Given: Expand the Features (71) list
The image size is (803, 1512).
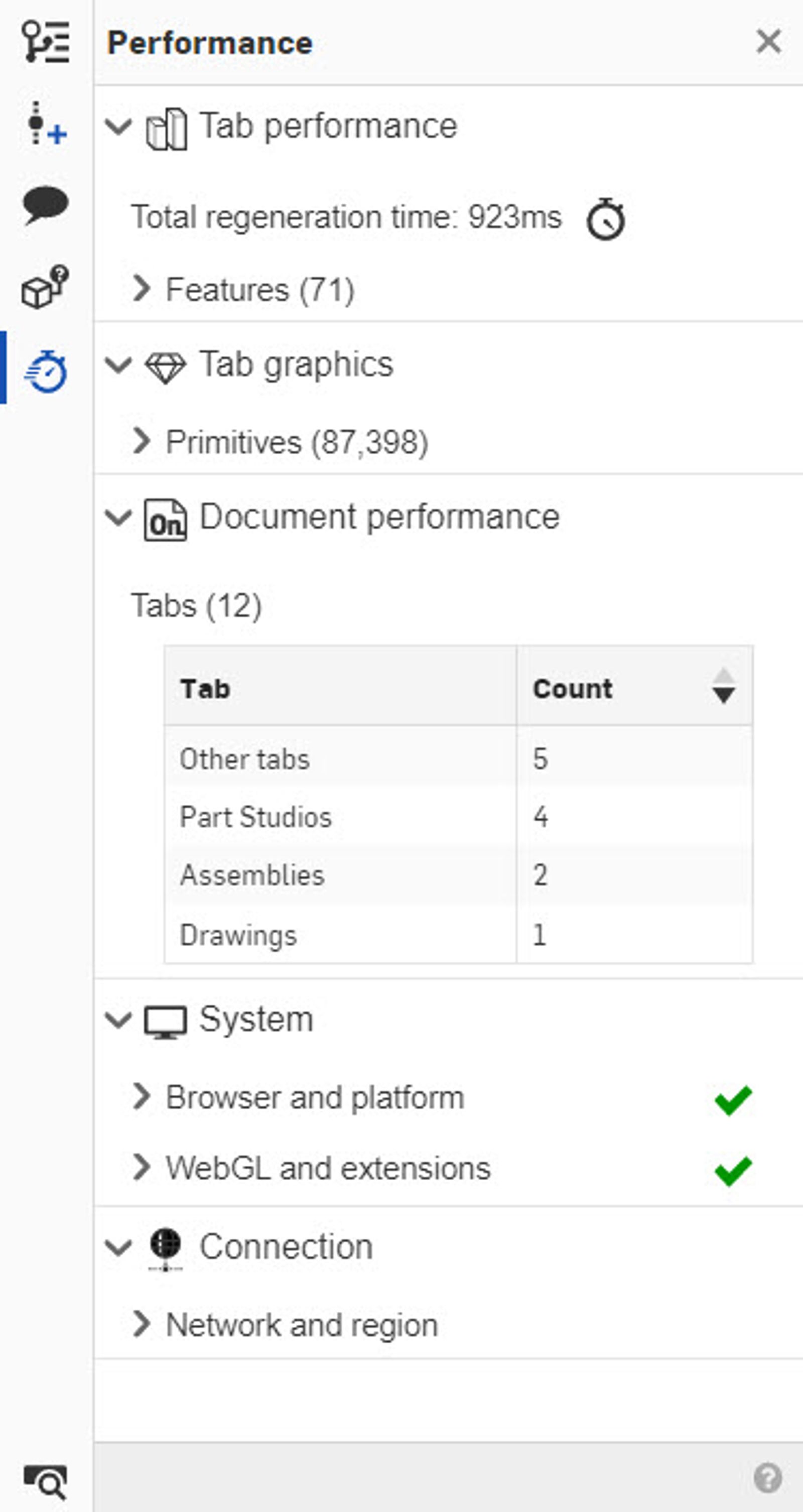Looking at the screenshot, I should point(142,289).
